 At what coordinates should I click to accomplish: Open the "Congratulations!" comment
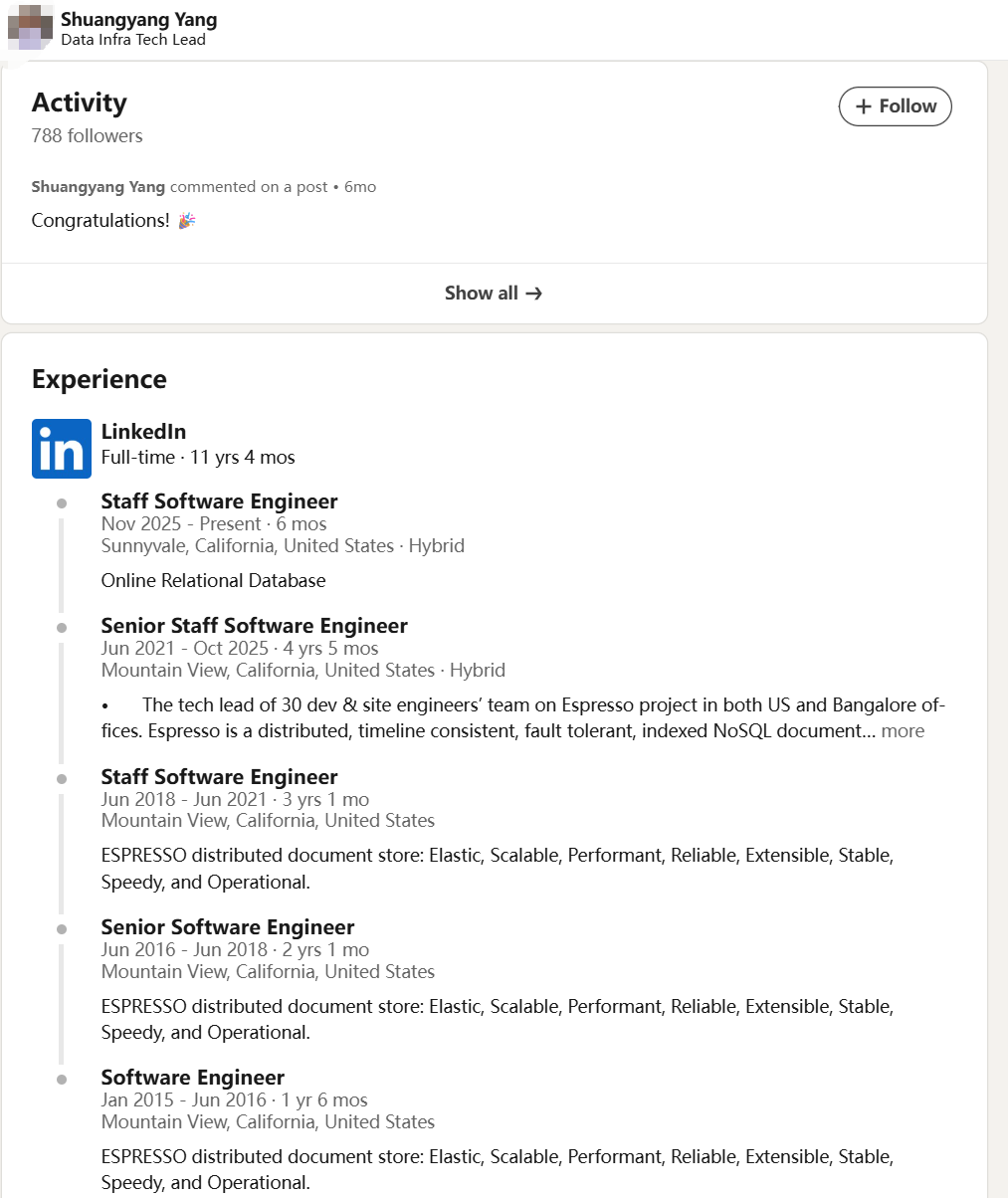[101, 221]
